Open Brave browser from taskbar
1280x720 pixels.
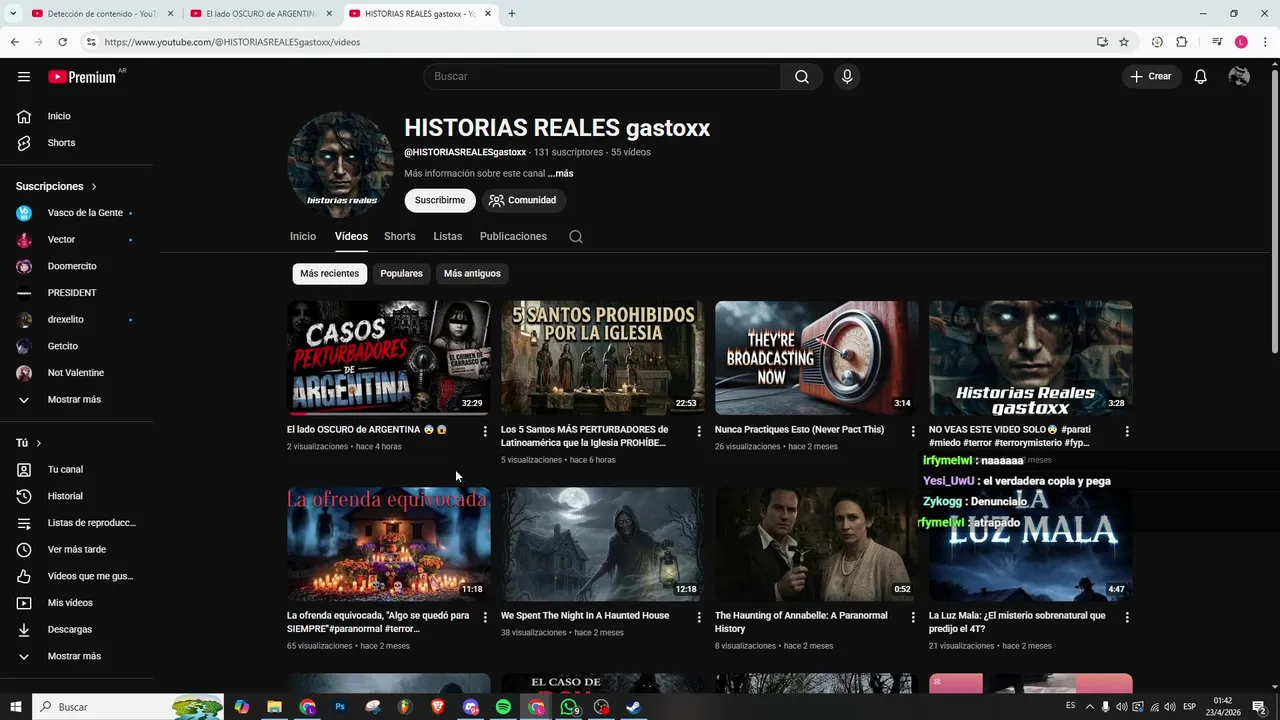(x=437, y=707)
